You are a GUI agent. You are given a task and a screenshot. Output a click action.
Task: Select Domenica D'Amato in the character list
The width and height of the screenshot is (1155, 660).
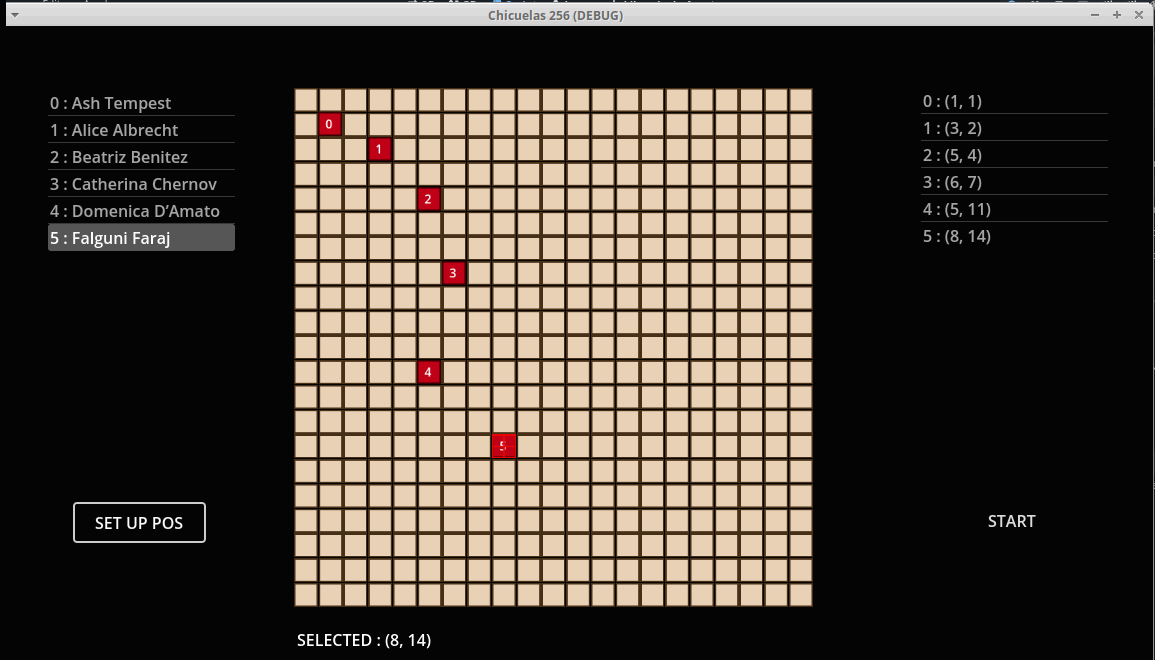click(141, 211)
